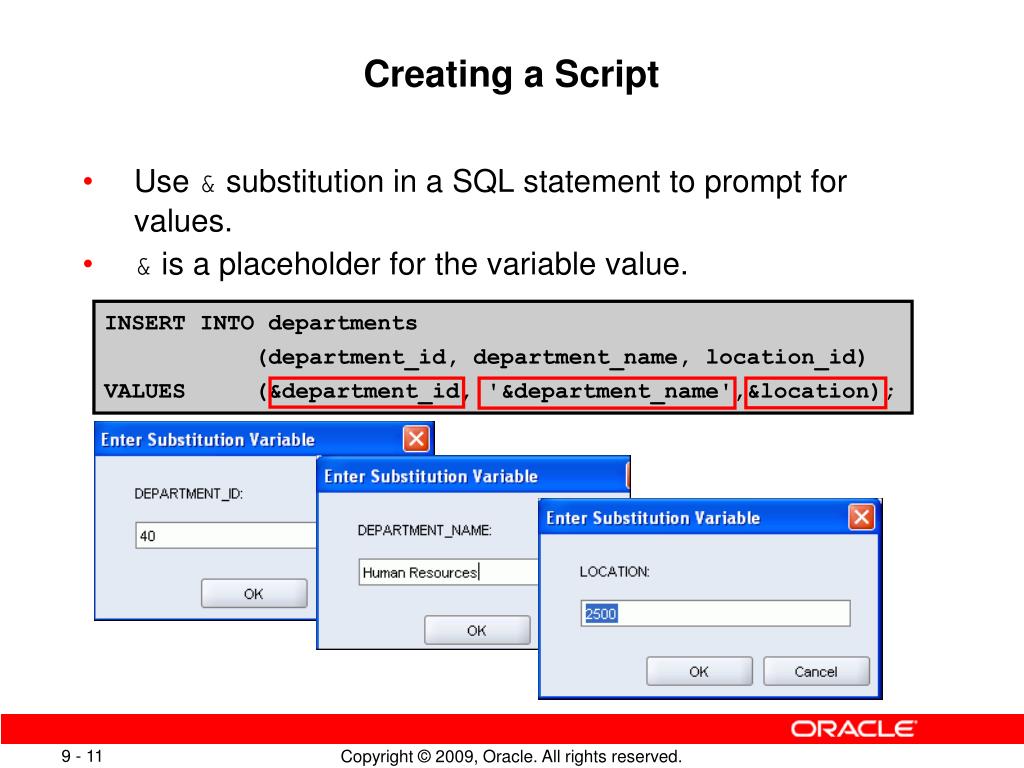This screenshot has width=1024, height=768.
Task: Click the INSERT INTO departments line
Action: tap(261, 323)
